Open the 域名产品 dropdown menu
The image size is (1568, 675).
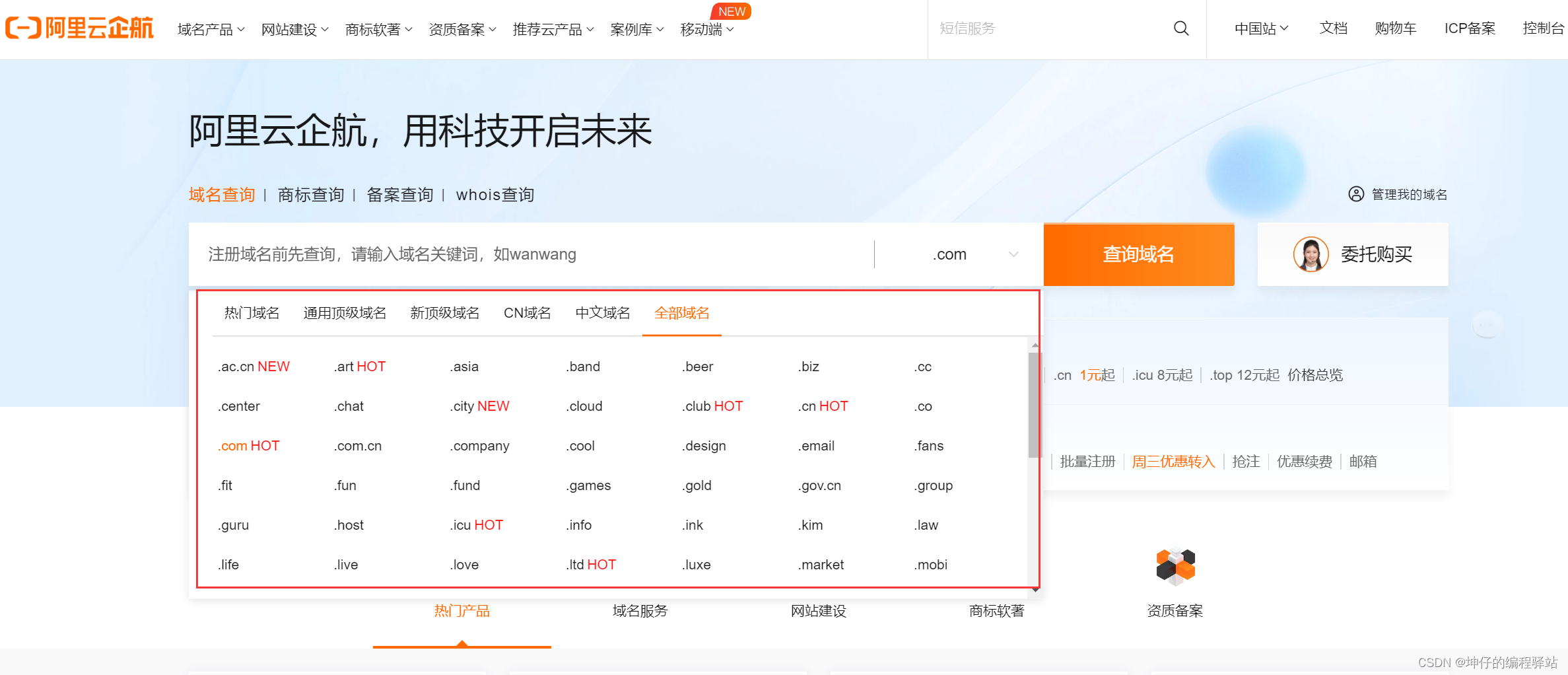coord(211,30)
